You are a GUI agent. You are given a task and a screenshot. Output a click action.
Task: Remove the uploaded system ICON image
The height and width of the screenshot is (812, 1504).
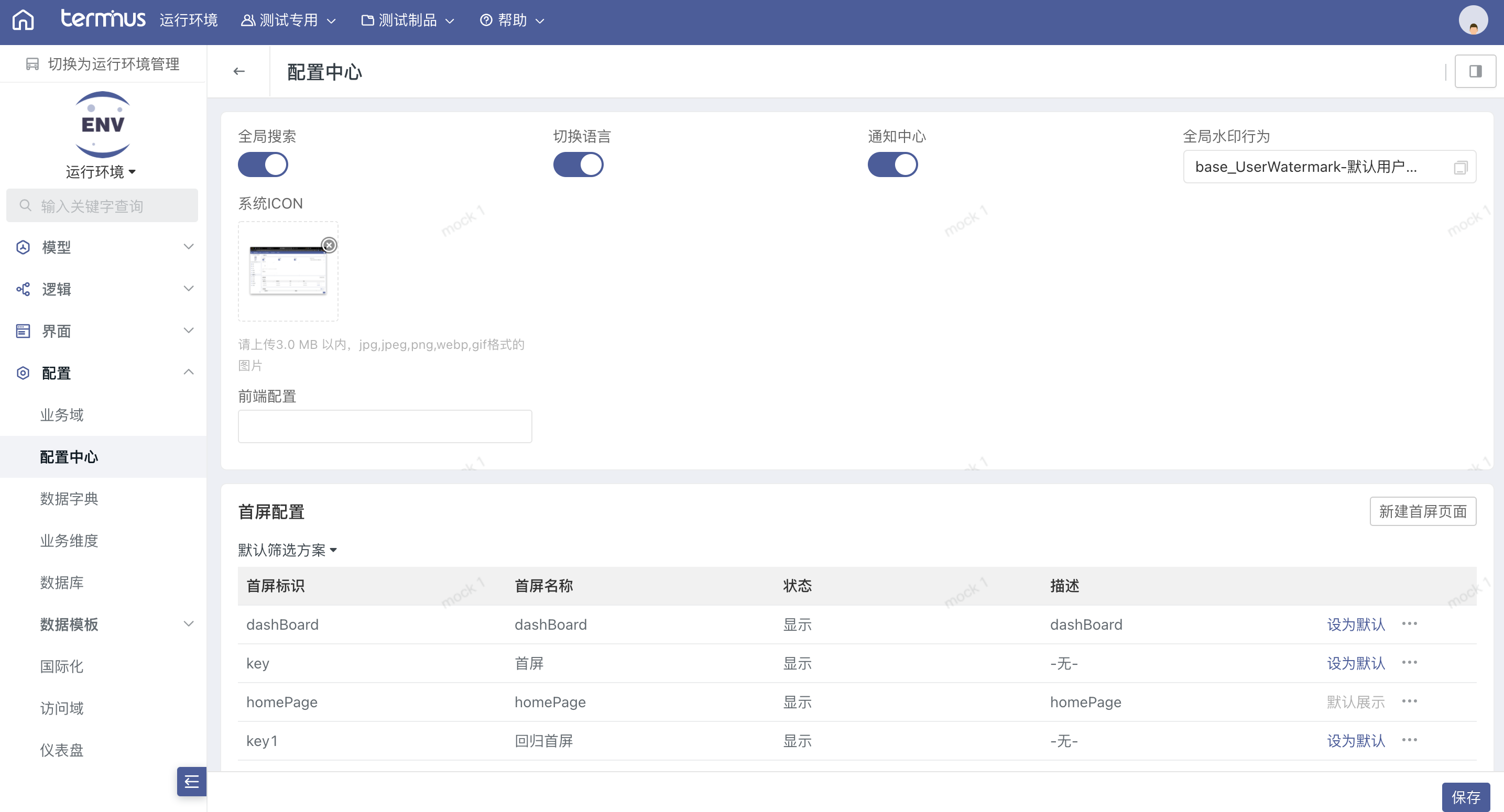pyautogui.click(x=329, y=245)
